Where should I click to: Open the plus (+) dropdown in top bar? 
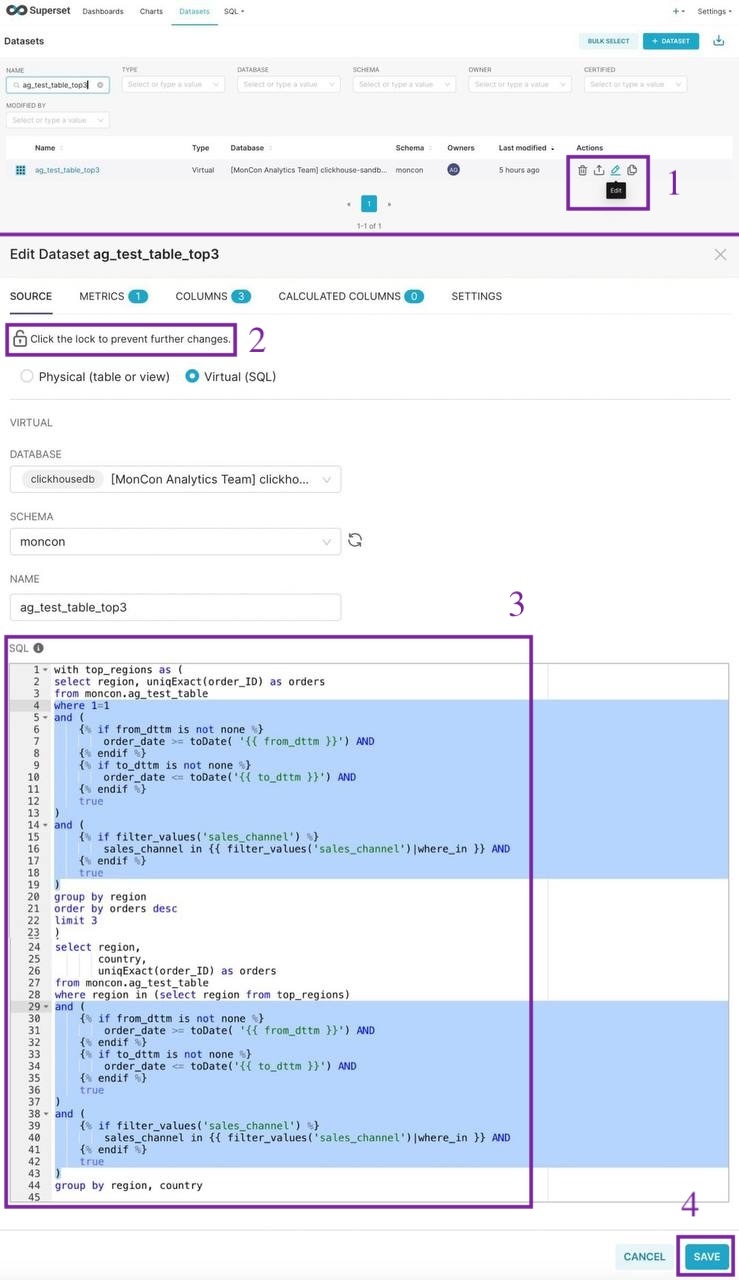(680, 11)
